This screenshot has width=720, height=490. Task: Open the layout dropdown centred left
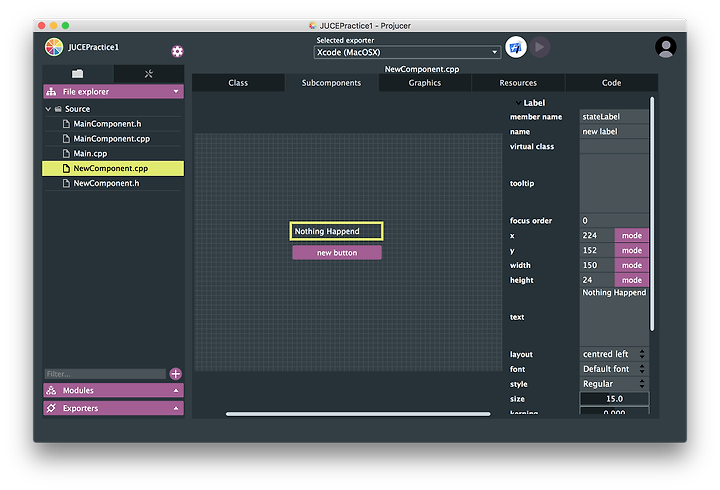click(614, 354)
